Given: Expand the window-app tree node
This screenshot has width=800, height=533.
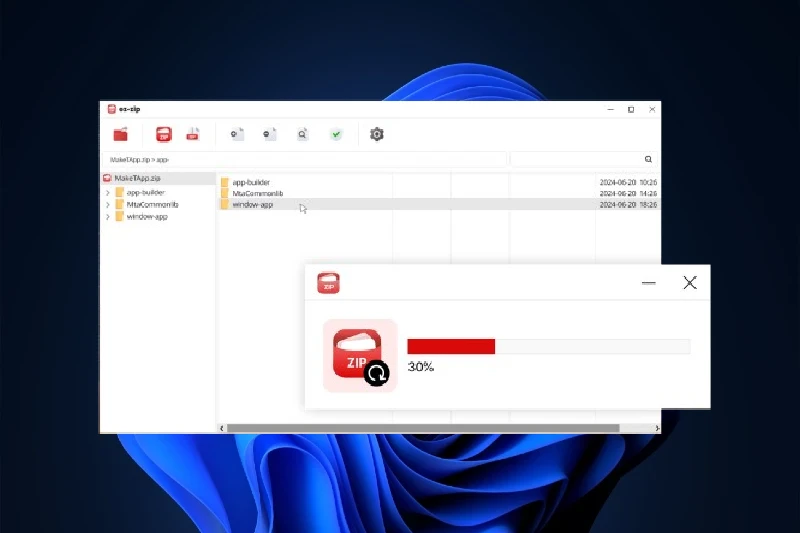Looking at the screenshot, I should [x=108, y=216].
